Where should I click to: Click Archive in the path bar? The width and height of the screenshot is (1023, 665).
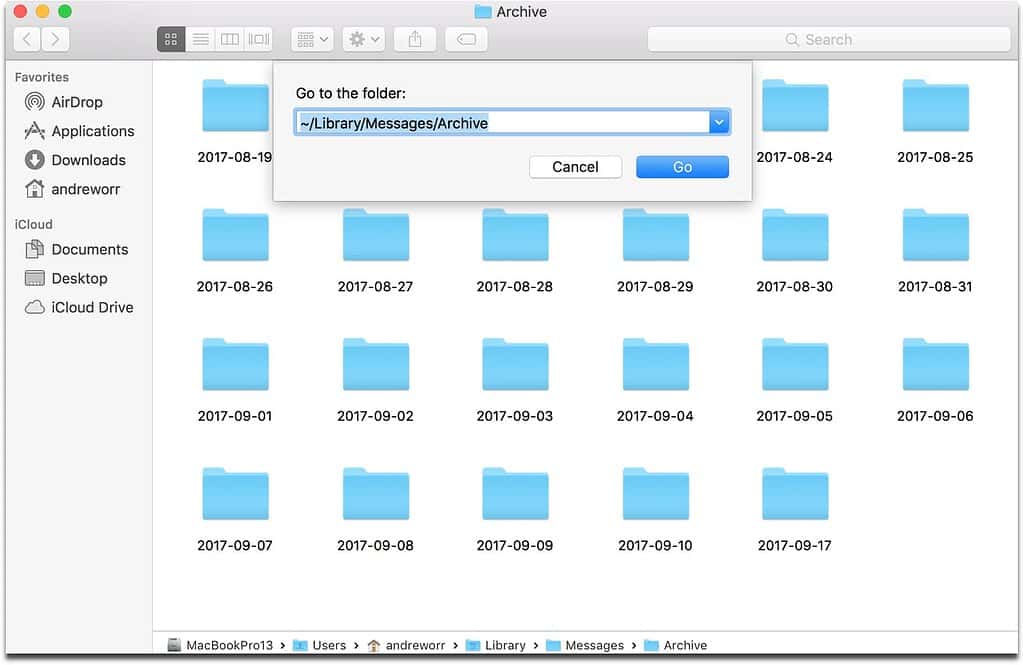coord(676,645)
